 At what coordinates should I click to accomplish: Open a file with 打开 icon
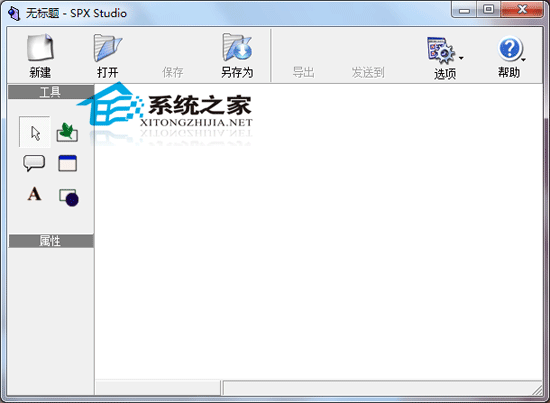pyautogui.click(x=108, y=47)
